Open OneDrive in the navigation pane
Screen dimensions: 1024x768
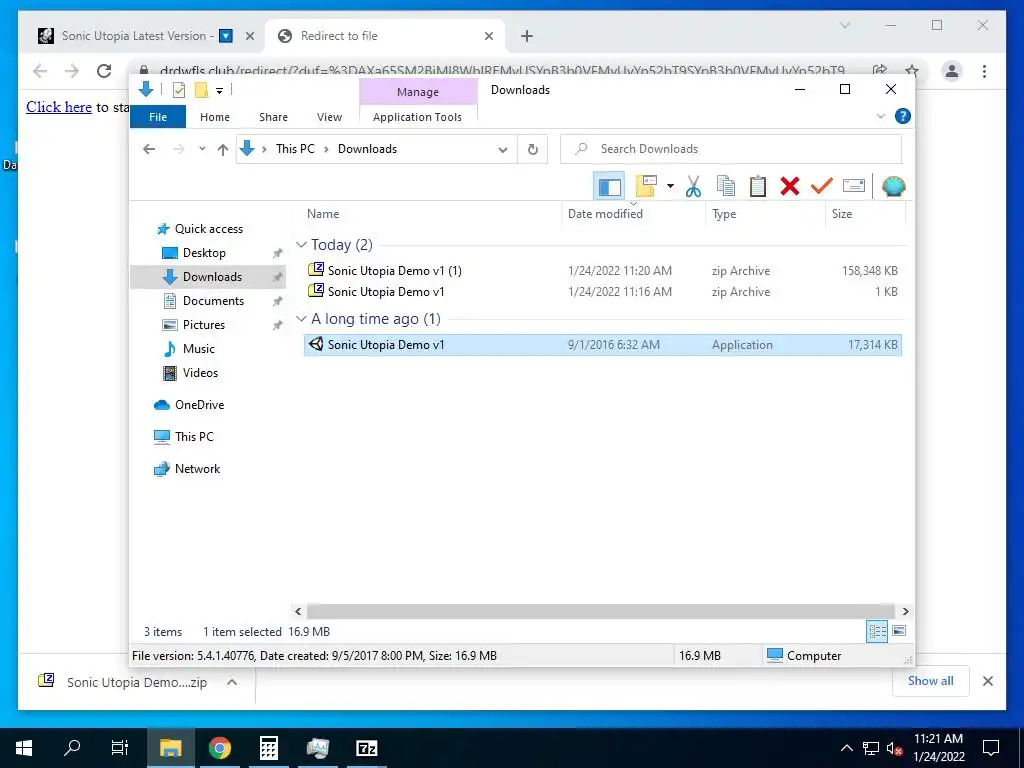click(x=199, y=405)
